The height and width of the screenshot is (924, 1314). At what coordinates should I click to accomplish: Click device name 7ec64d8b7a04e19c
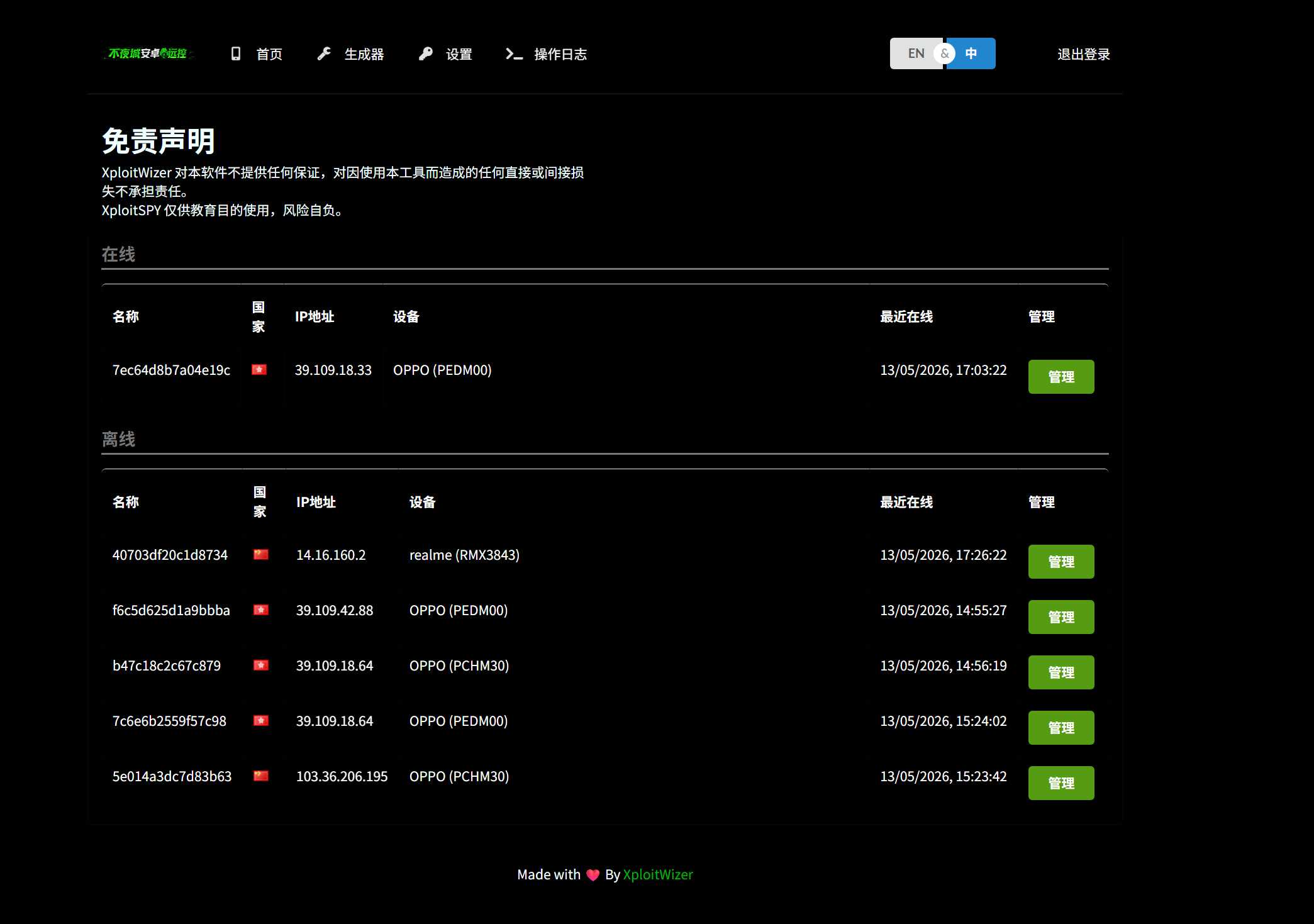(171, 370)
